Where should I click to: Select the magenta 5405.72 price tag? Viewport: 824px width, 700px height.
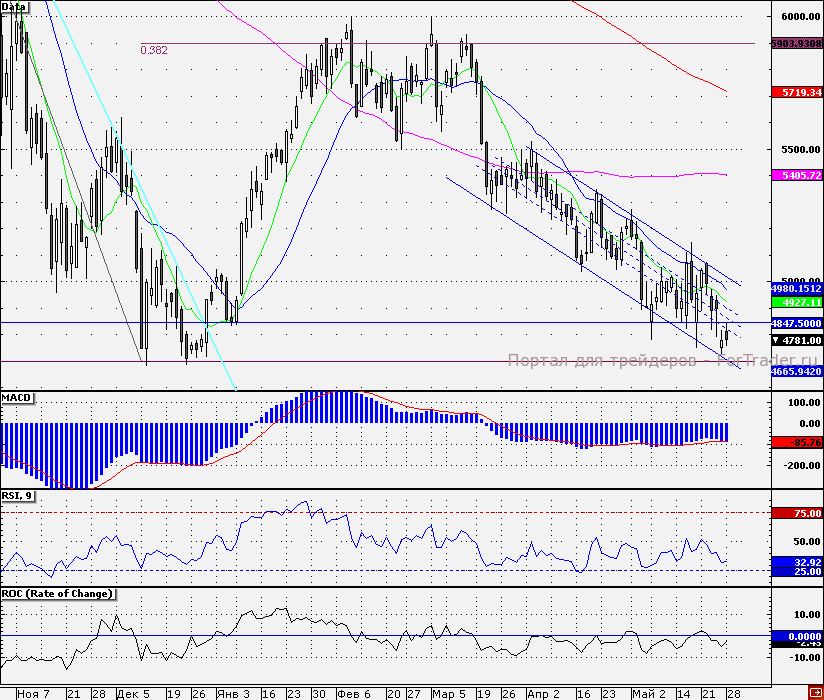point(796,175)
